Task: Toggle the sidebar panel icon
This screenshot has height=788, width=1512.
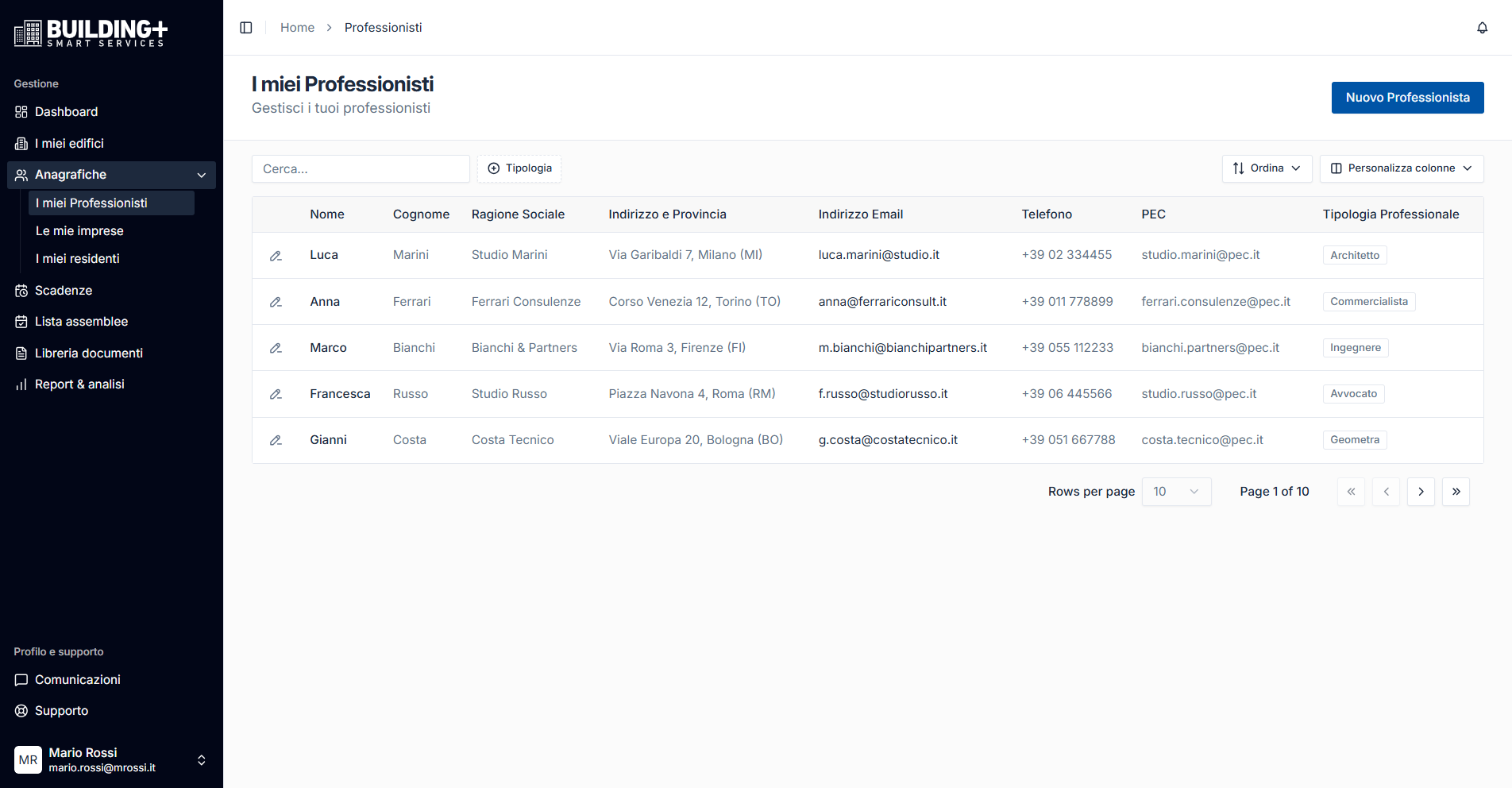Action: click(x=246, y=28)
